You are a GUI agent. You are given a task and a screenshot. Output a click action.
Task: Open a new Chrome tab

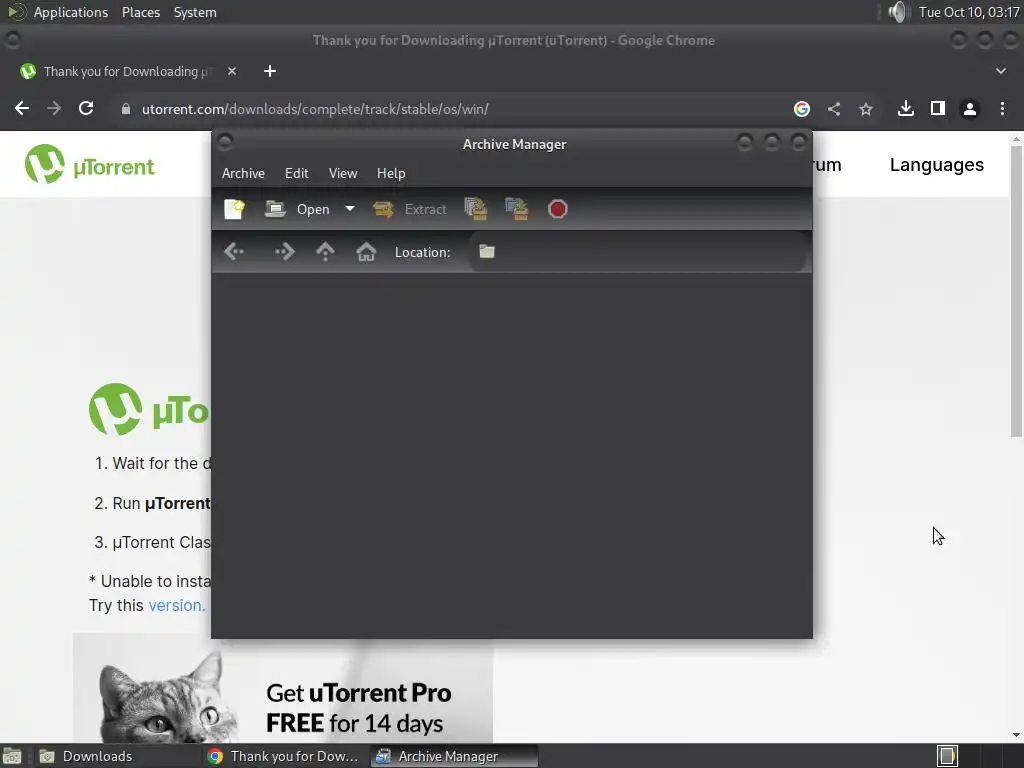[x=270, y=71]
